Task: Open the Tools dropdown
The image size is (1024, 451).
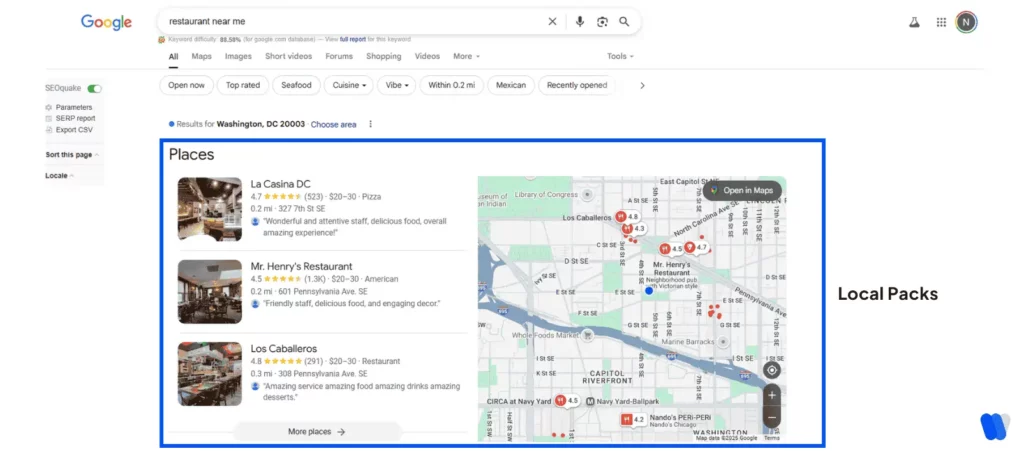Action: click(620, 57)
